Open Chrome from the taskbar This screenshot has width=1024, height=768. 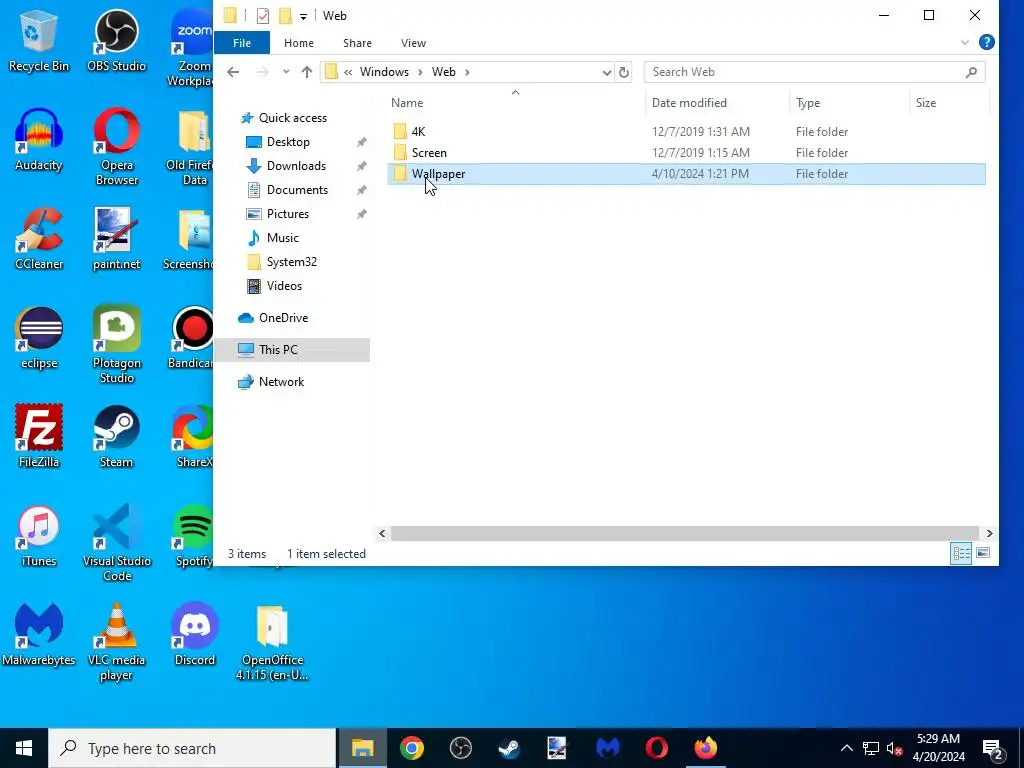pos(411,748)
